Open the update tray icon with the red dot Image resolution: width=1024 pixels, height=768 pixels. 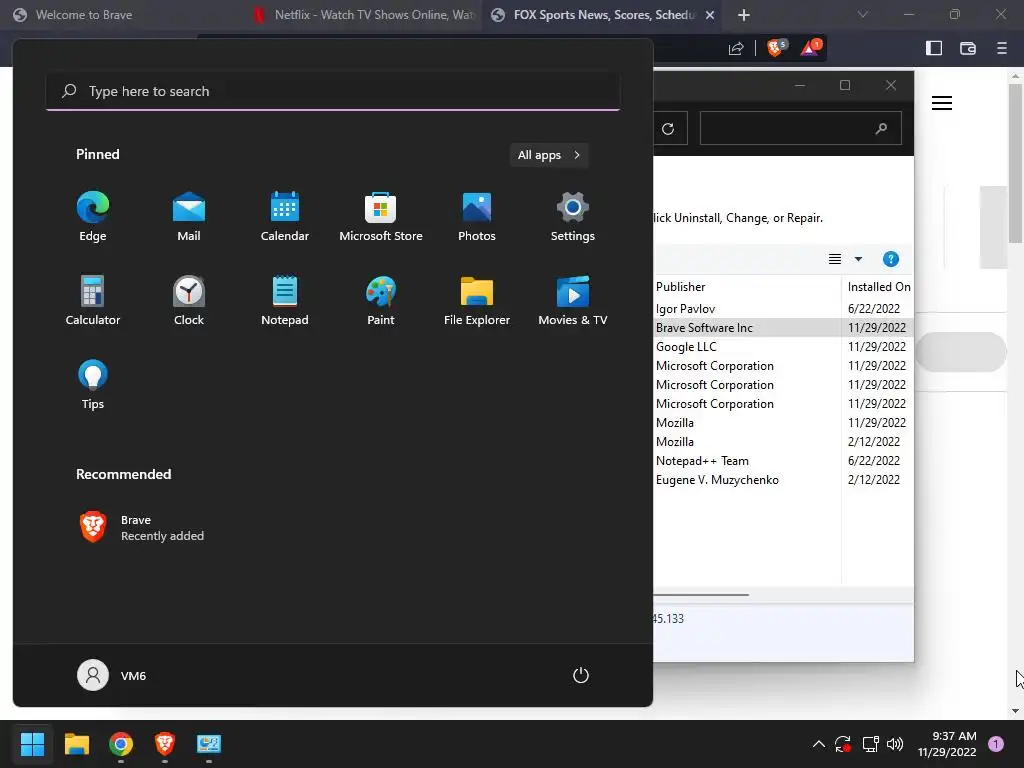point(843,744)
